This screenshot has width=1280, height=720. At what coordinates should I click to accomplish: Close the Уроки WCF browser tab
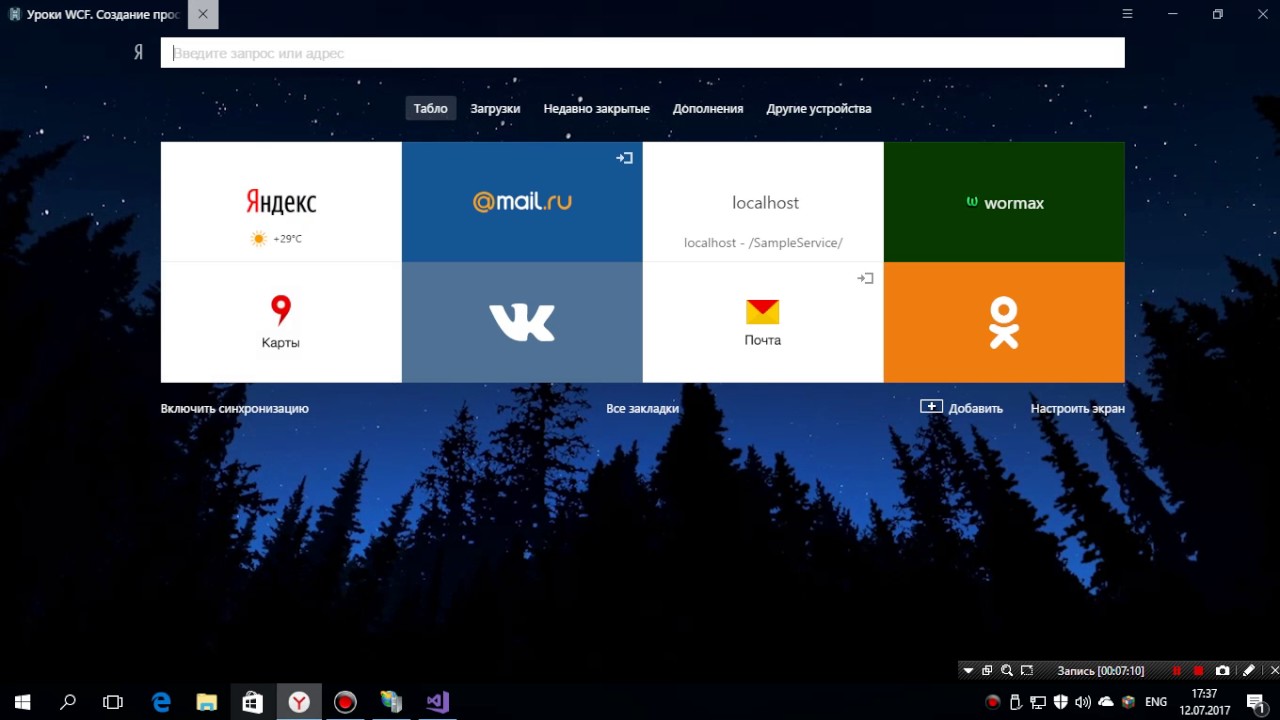[x=203, y=14]
